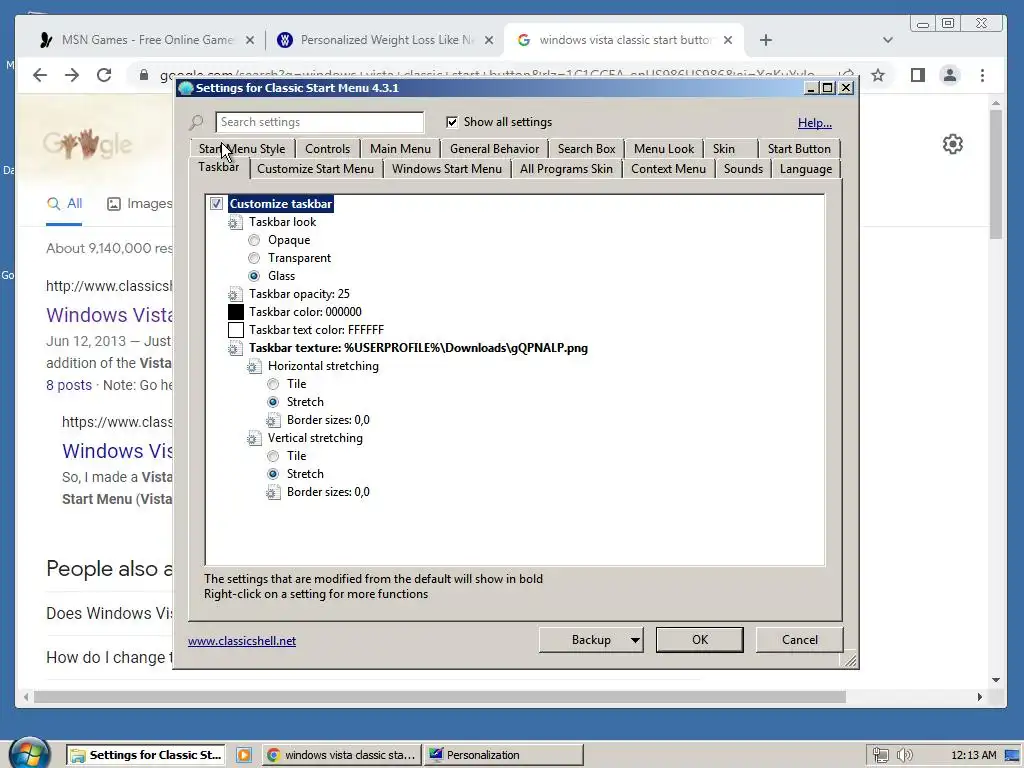1024x768 pixels.
Task: Click the taskbar clock showing 12:13 AM
Action: point(974,756)
